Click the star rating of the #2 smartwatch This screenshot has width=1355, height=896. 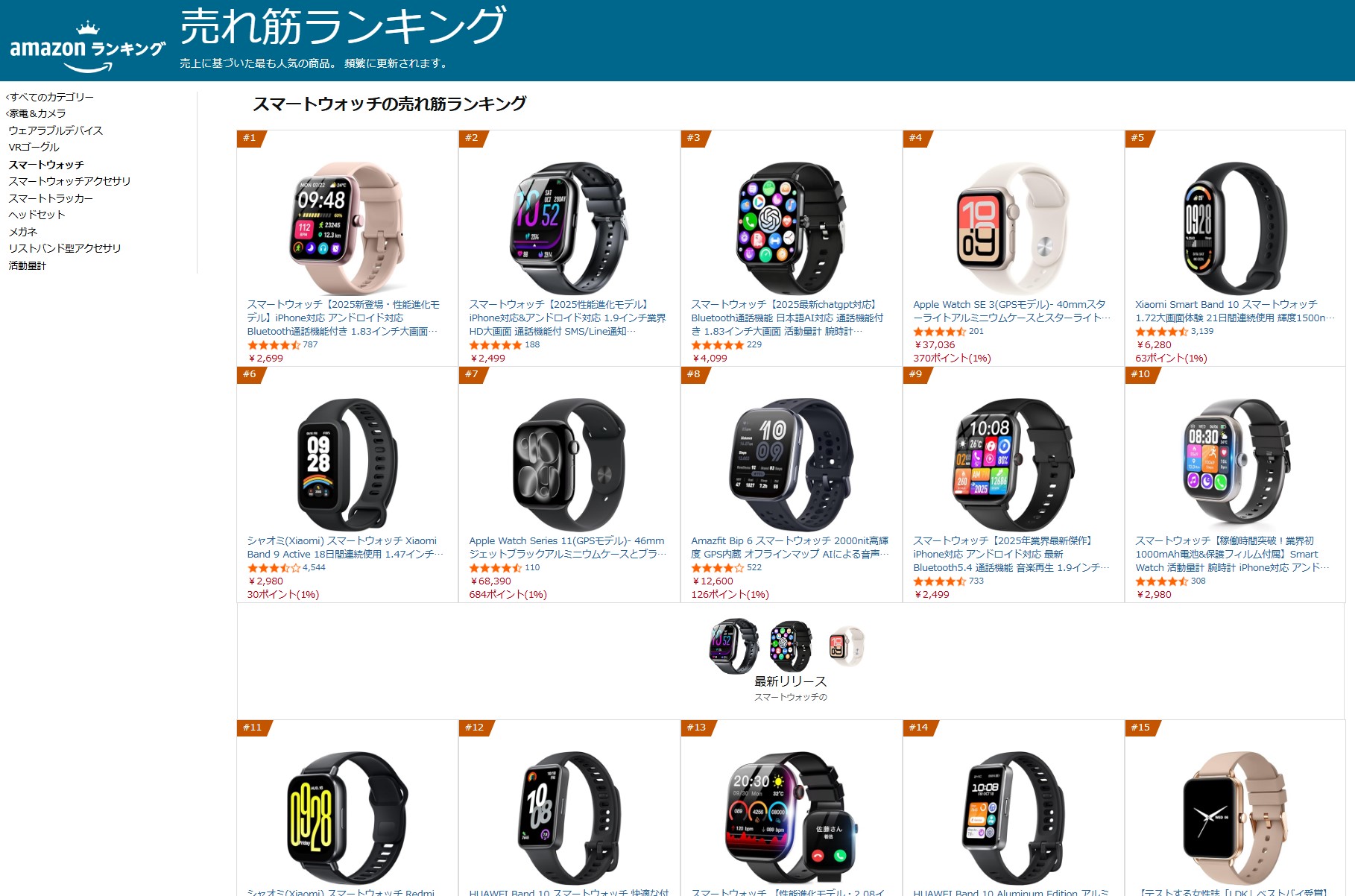pos(495,345)
